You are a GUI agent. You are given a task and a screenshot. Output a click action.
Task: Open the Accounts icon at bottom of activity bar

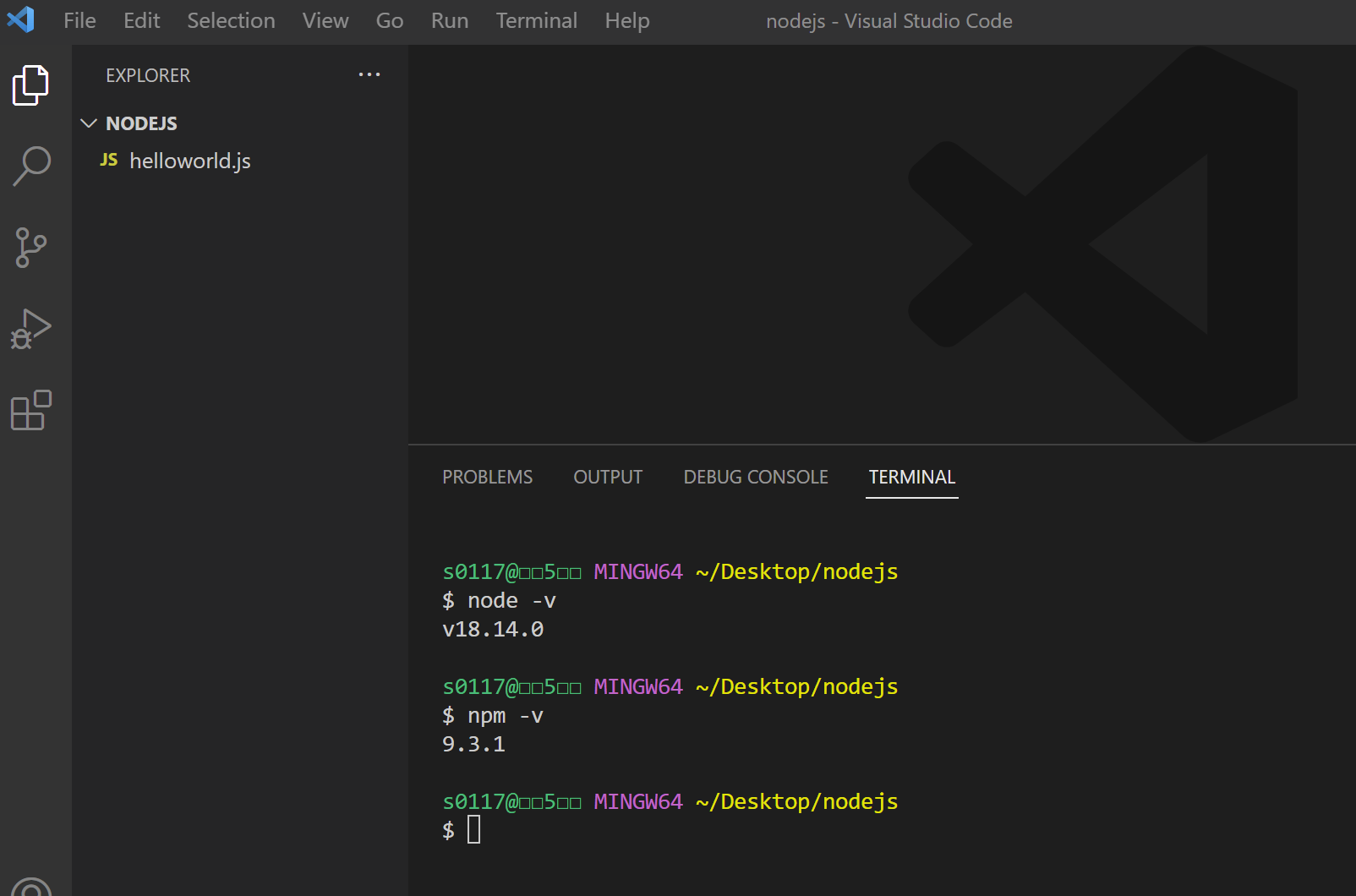coord(31,886)
